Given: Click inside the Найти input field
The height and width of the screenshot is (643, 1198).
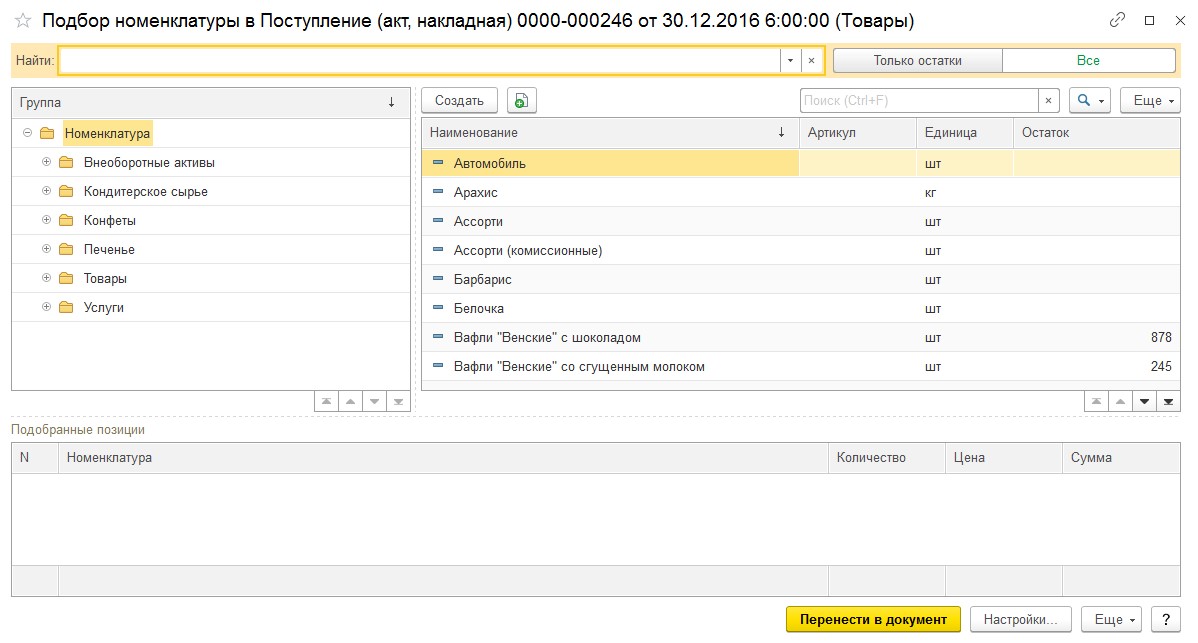Looking at the screenshot, I should 400,61.
